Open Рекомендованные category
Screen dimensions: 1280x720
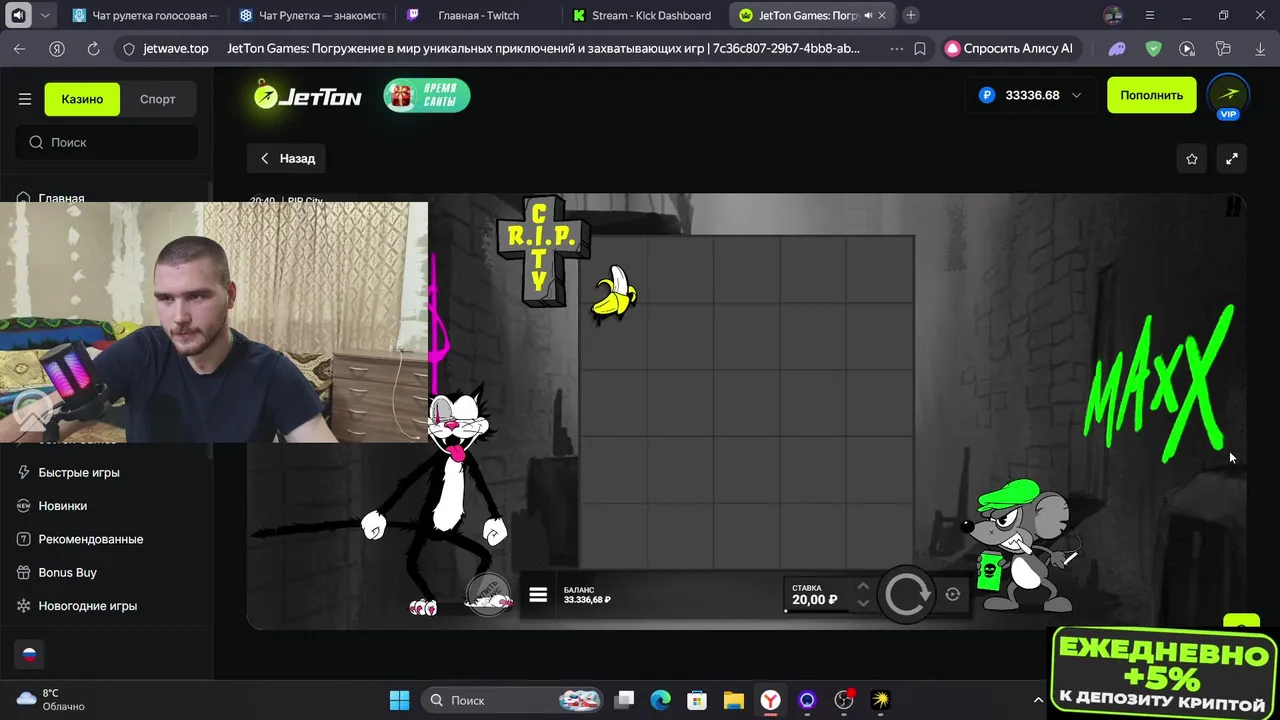point(90,538)
